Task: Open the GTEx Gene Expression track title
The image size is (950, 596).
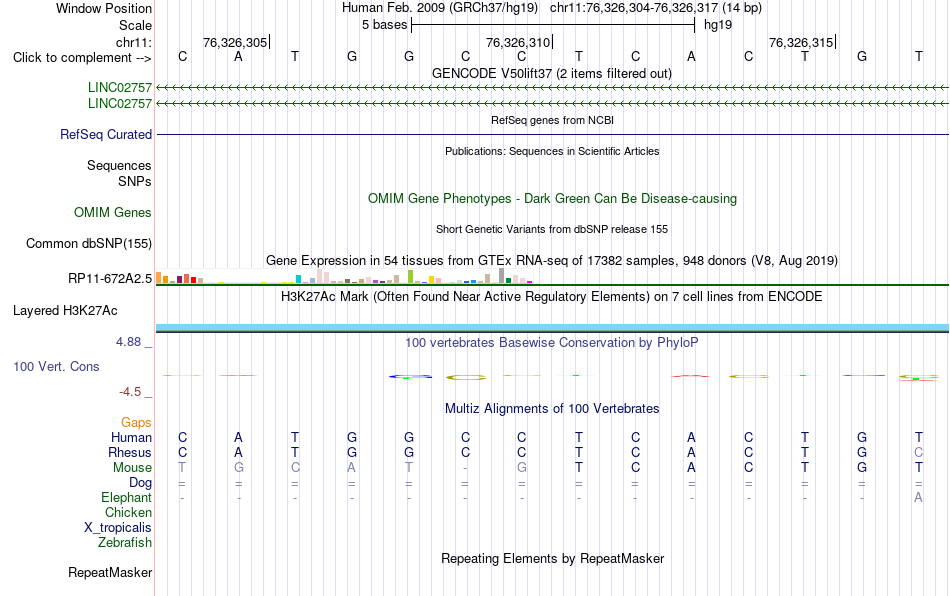Action: point(552,260)
